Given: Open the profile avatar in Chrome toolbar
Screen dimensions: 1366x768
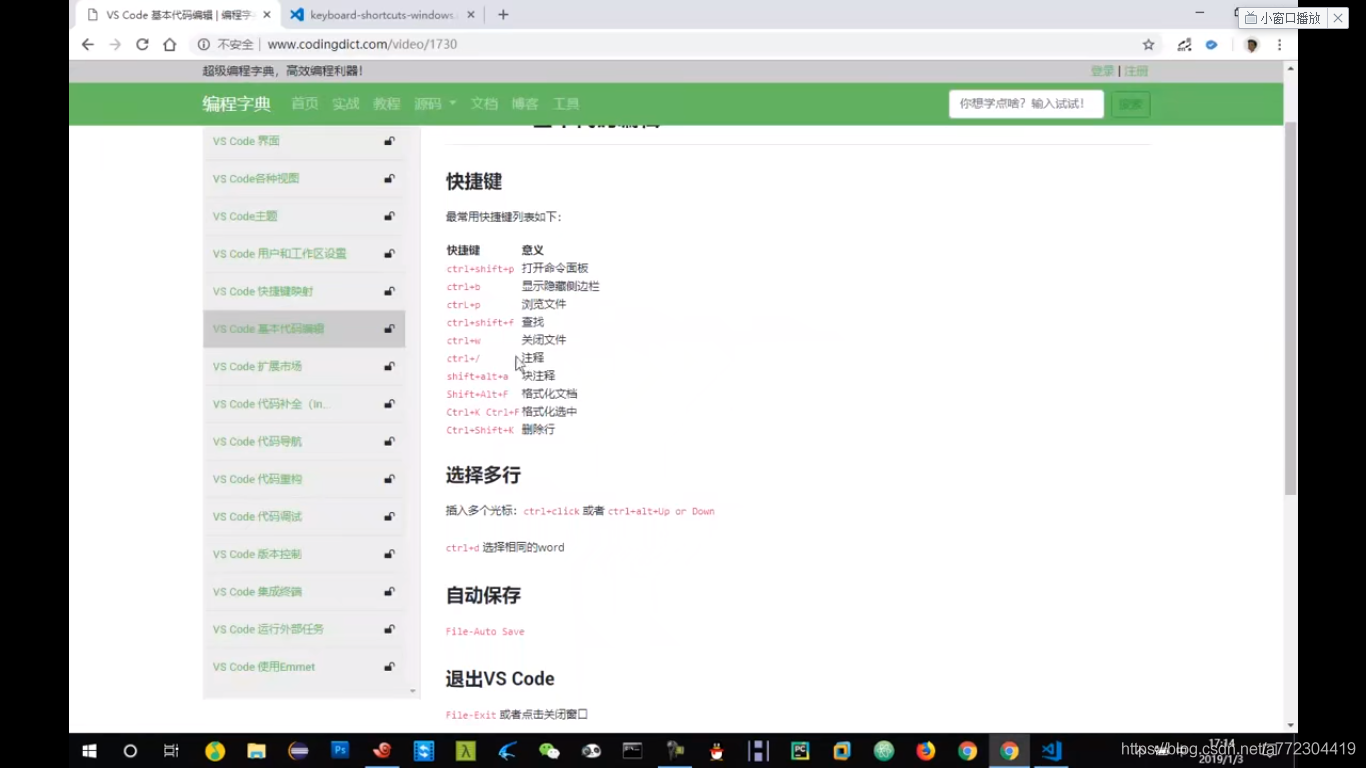Looking at the screenshot, I should [x=1251, y=44].
